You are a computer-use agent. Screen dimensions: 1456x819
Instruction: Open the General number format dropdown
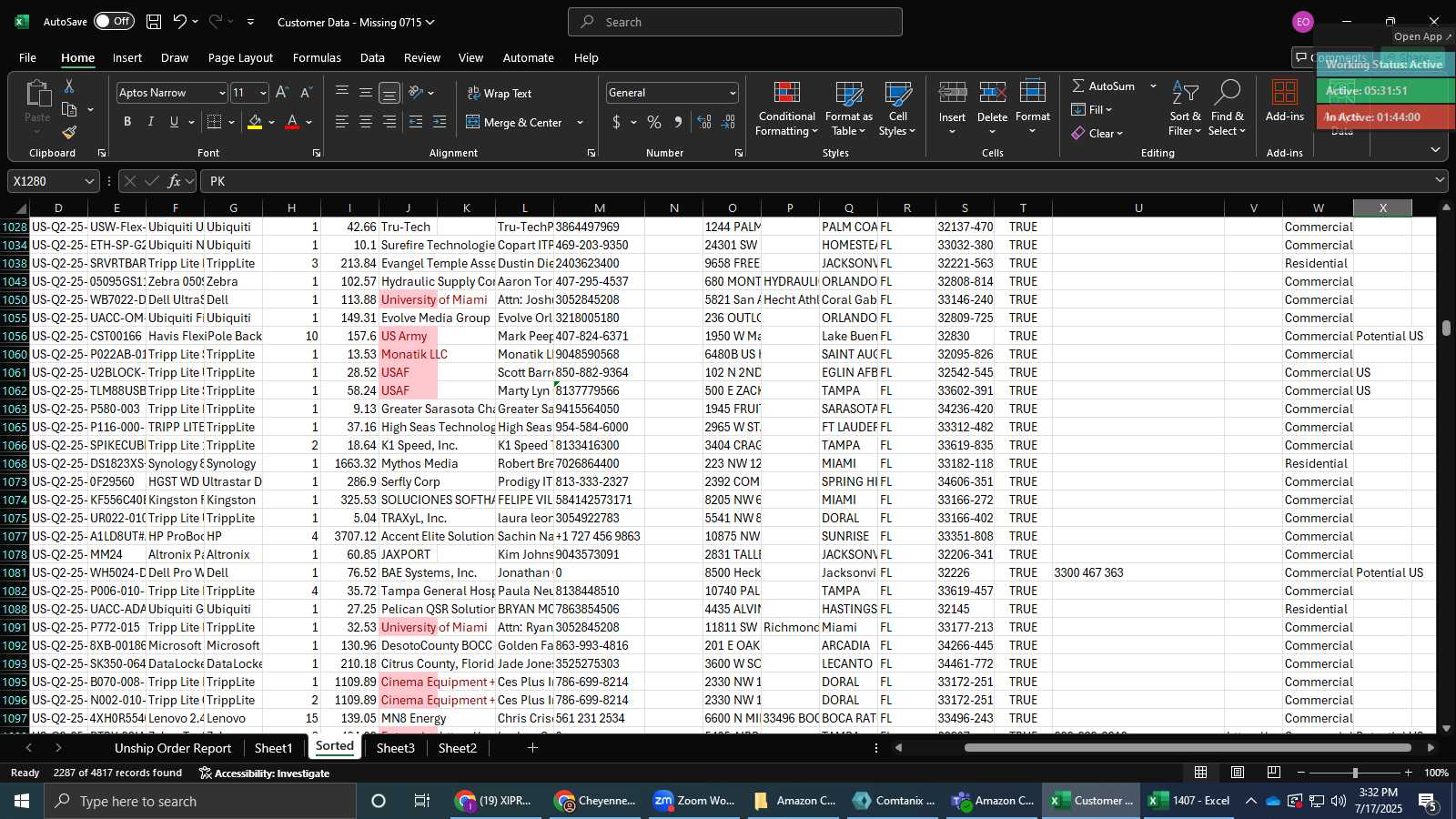(x=733, y=93)
